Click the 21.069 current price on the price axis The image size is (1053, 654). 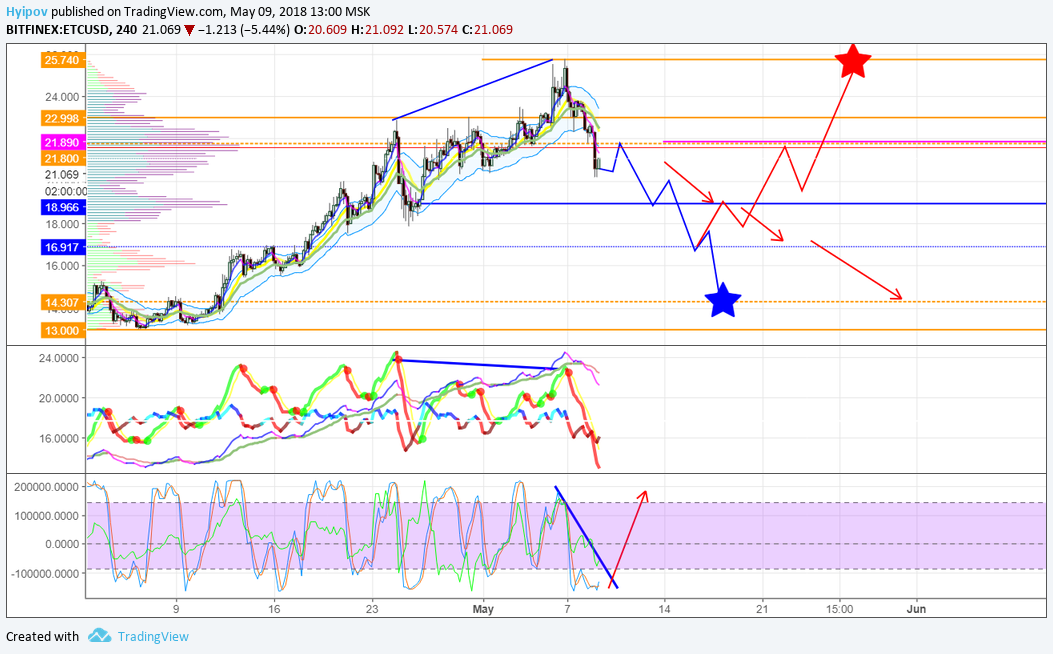coord(62,175)
